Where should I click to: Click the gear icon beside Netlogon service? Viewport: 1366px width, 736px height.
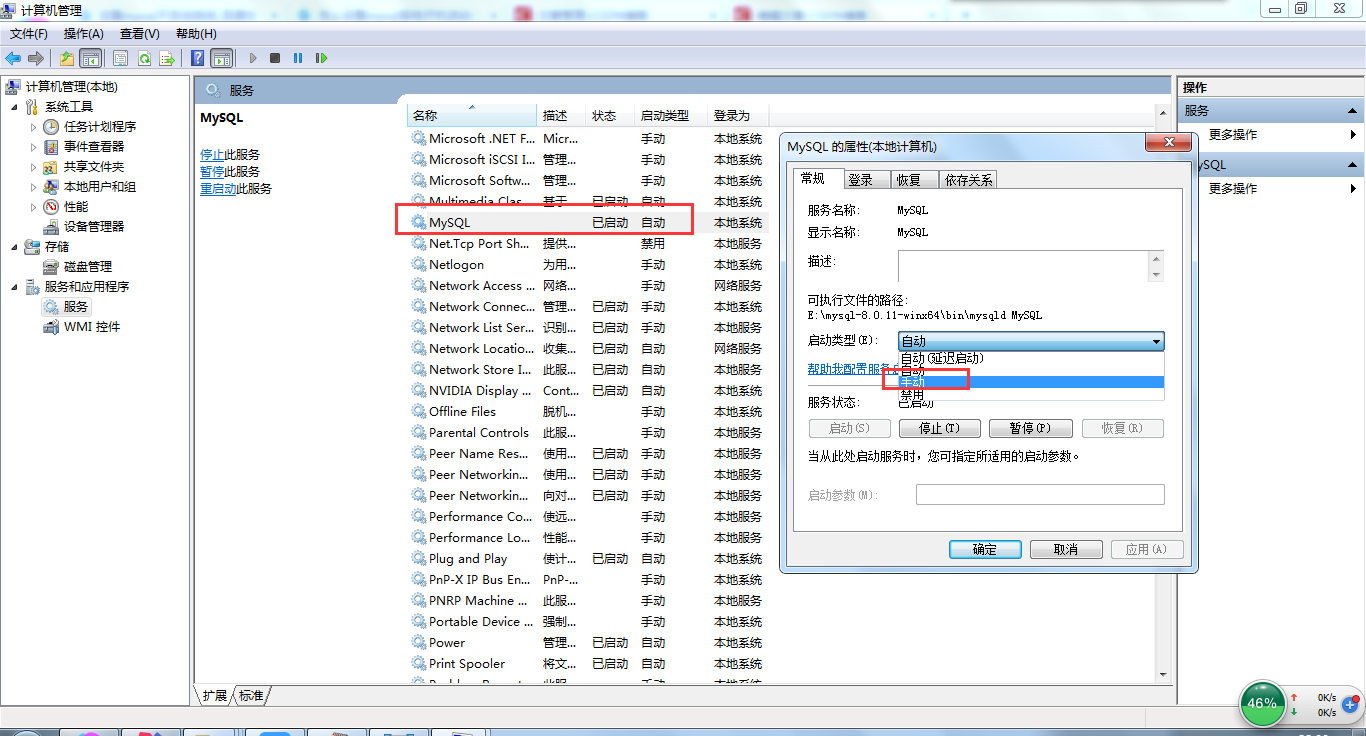419,265
